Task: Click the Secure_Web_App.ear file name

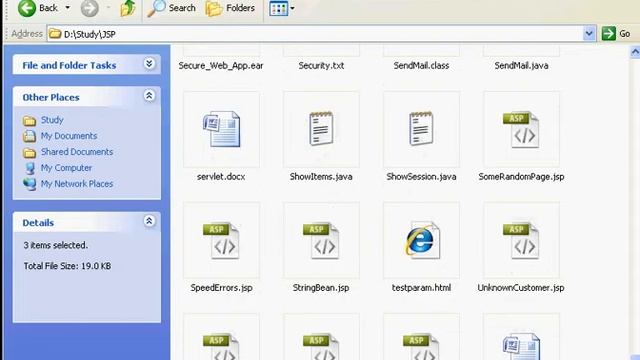Action: (x=221, y=66)
